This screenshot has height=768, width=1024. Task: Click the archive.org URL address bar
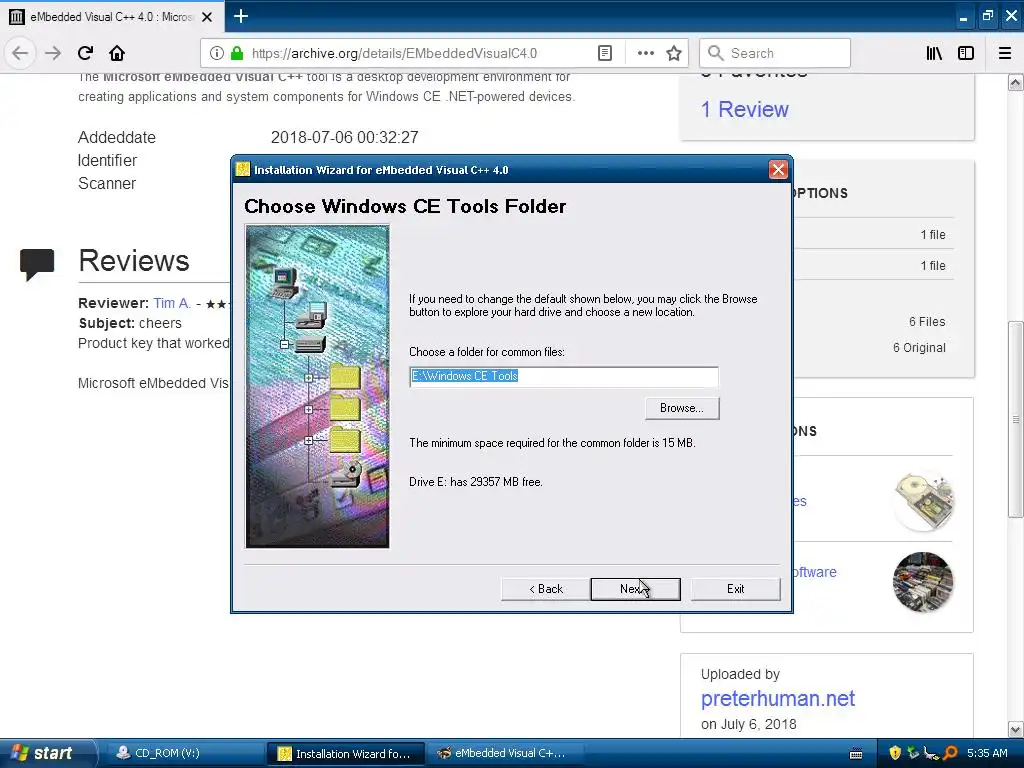[394, 54]
